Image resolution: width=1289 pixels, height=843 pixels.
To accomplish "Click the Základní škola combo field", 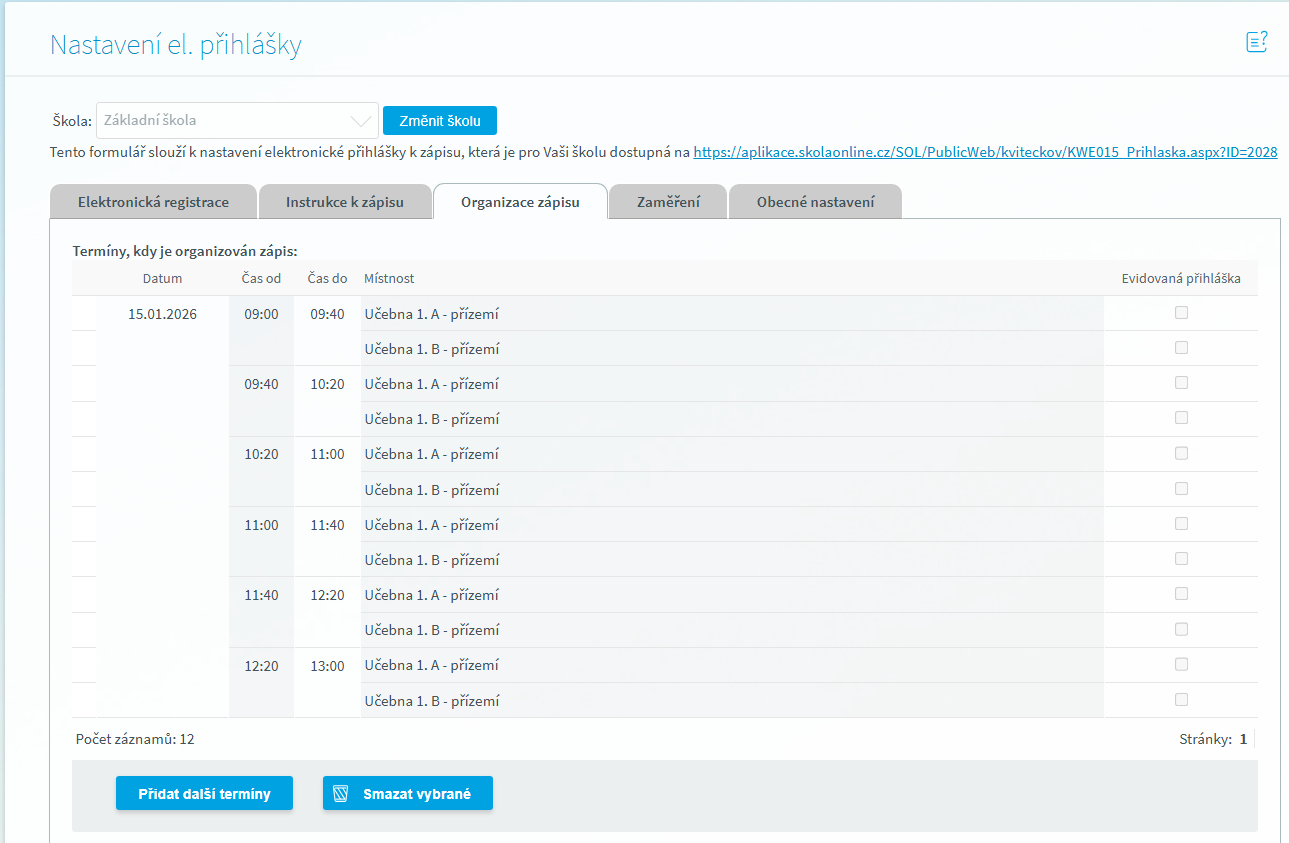I will coord(237,121).
